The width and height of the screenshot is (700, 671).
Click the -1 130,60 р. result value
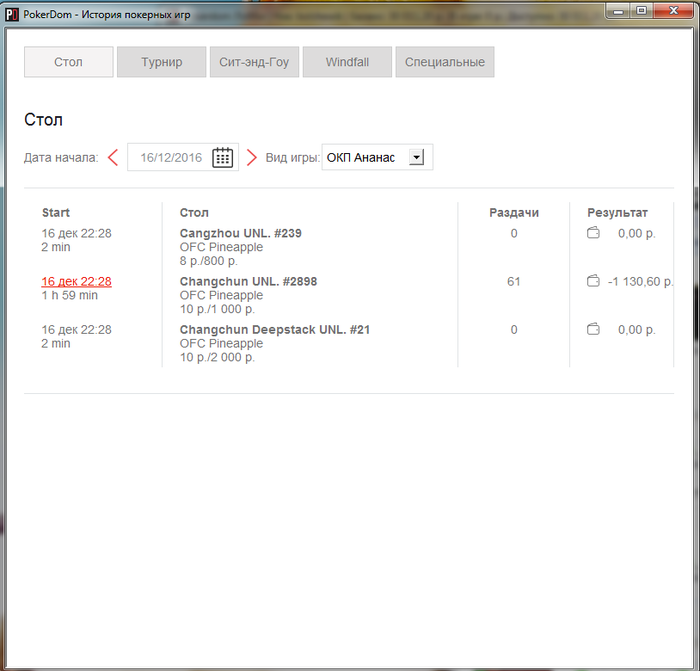(640, 281)
